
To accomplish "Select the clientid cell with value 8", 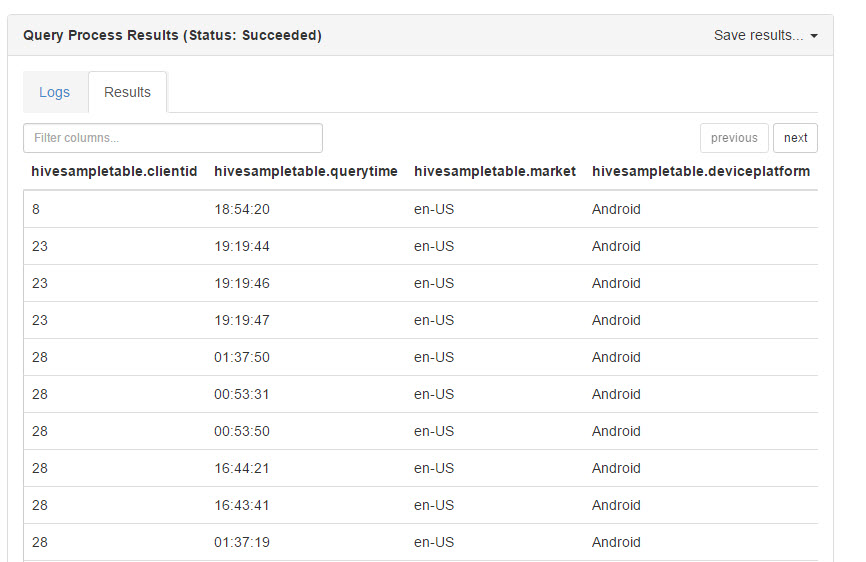I will (x=36, y=209).
